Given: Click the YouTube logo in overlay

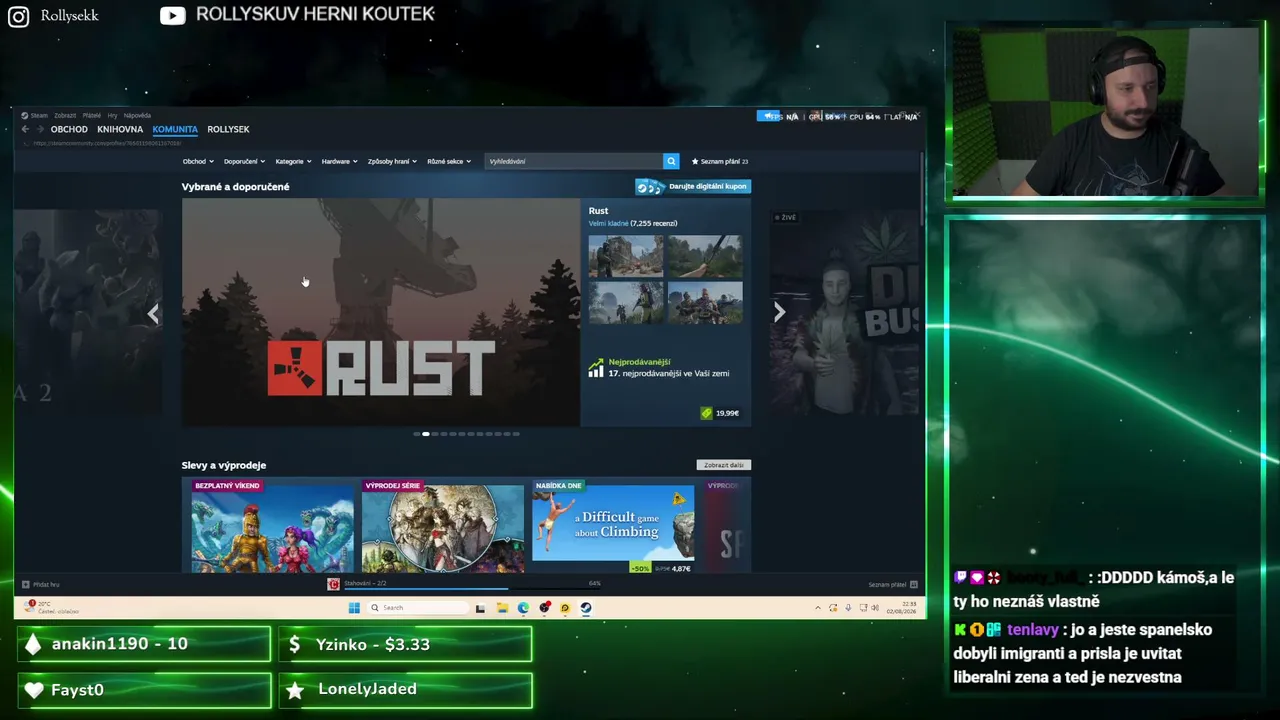Looking at the screenshot, I should [x=173, y=15].
